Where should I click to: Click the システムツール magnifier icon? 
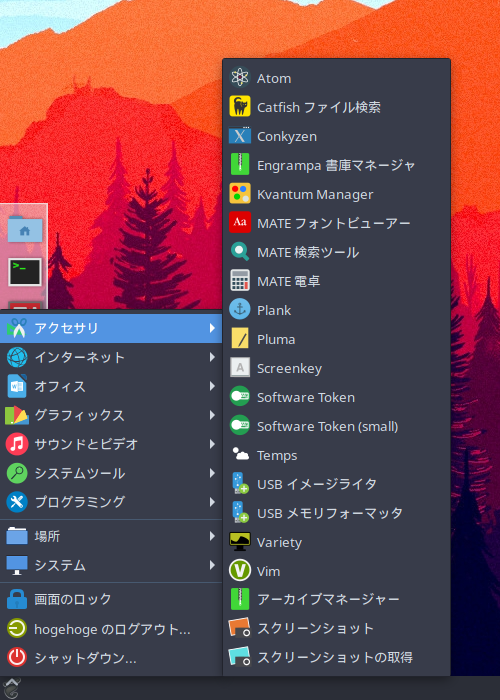click(17, 473)
